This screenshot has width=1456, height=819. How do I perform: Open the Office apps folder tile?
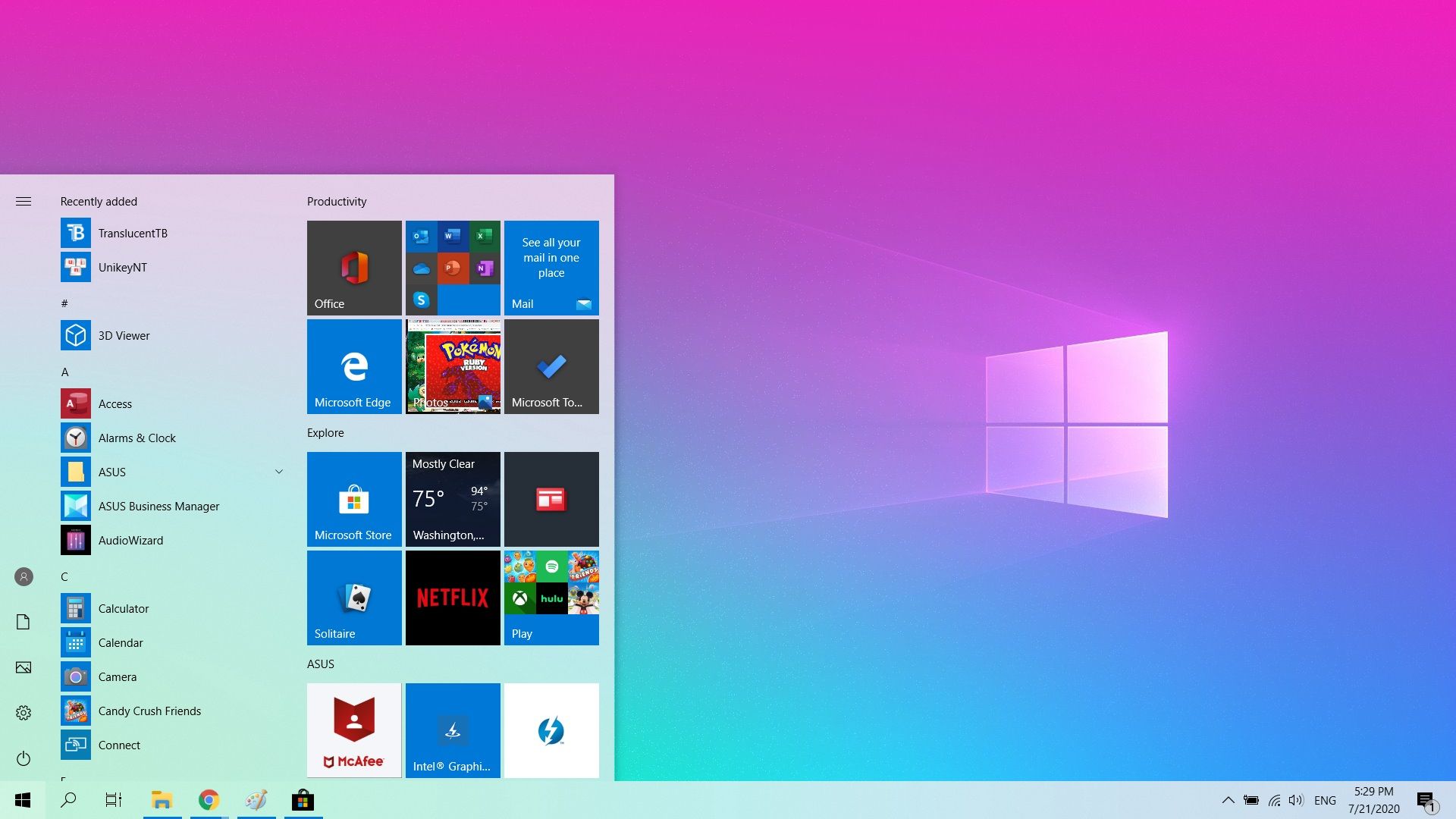[453, 268]
